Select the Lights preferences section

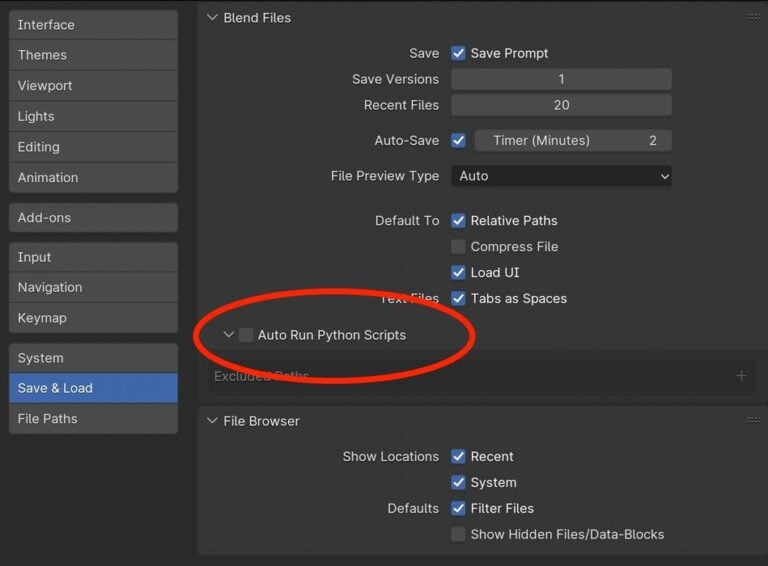coord(93,117)
